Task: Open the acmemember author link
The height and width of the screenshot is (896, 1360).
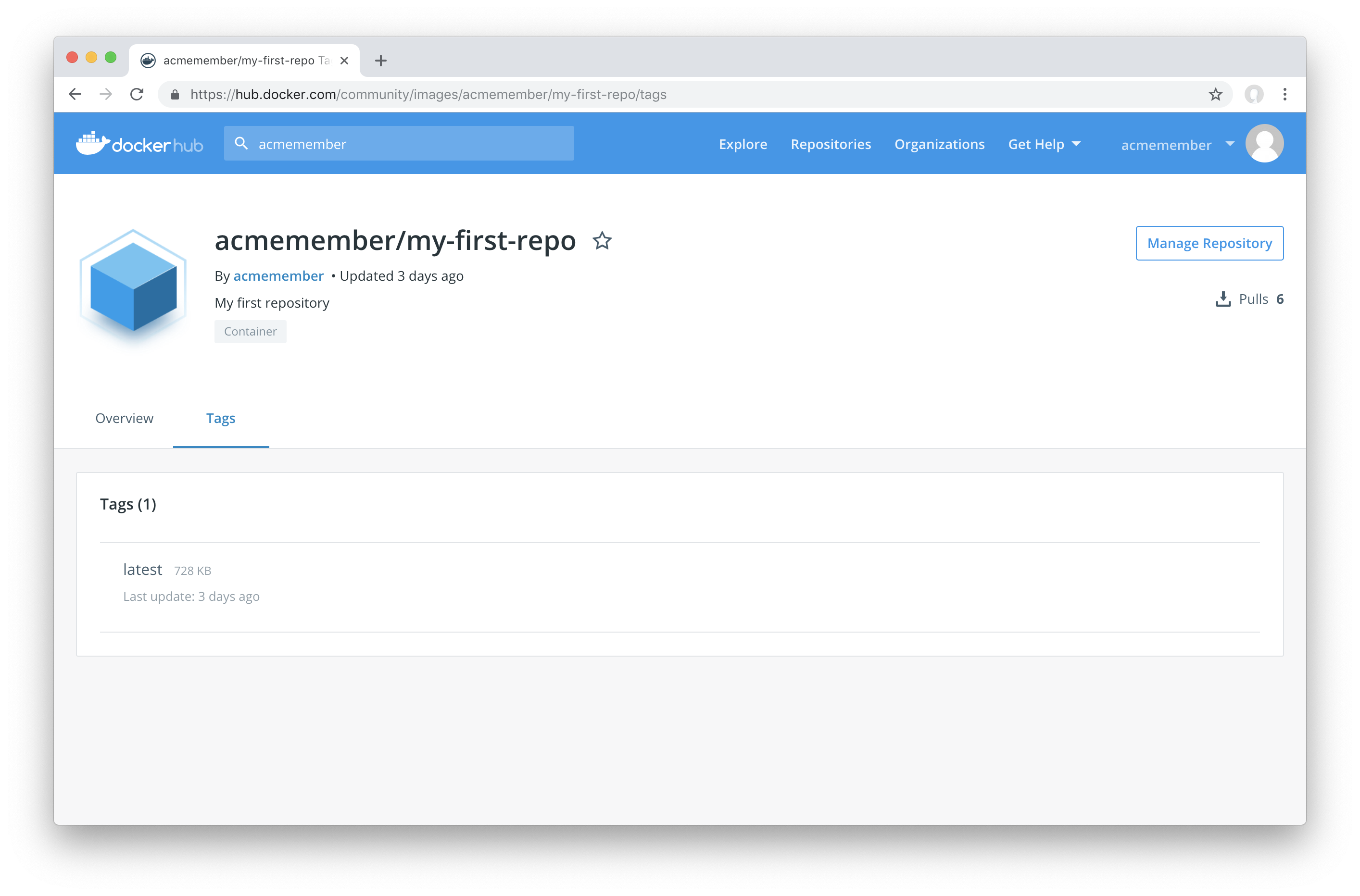Action: [278, 275]
